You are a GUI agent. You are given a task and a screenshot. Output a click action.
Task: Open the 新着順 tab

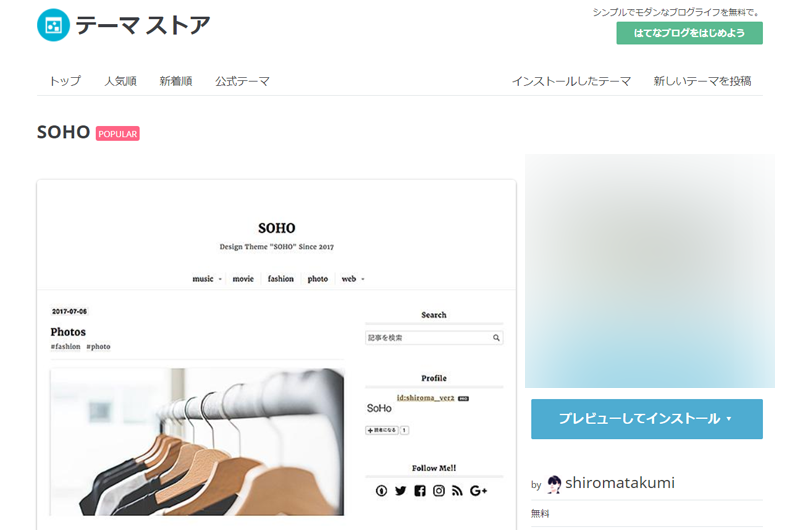[176, 81]
